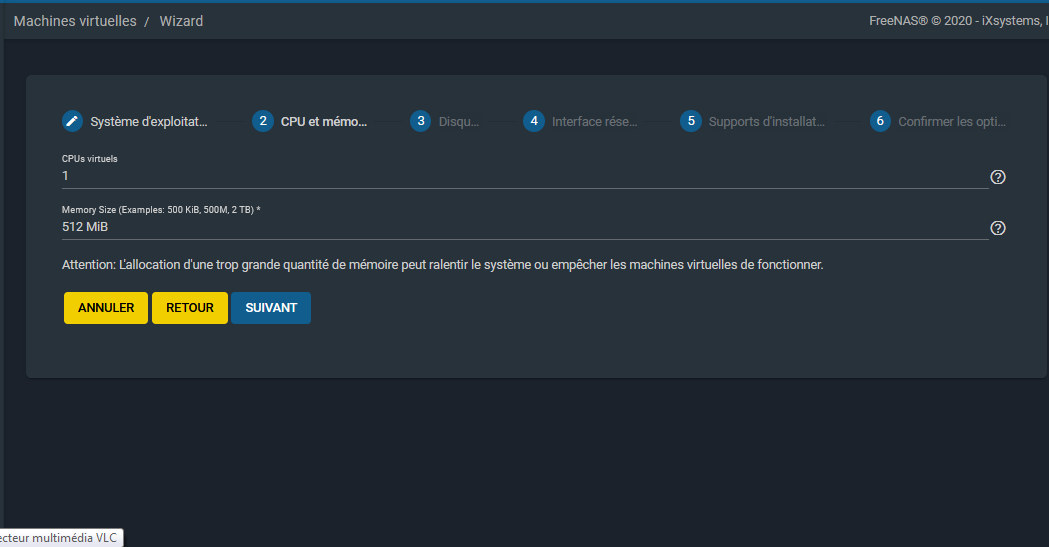Focus the CPUs virtuels input field

[x=524, y=176]
